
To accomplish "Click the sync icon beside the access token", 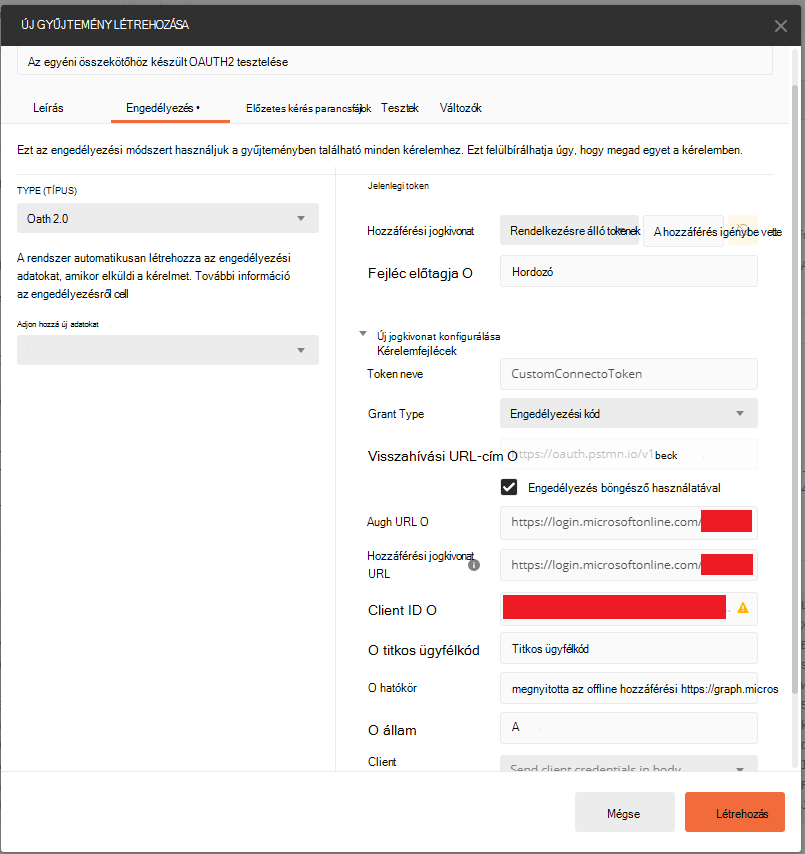I will 742,230.
